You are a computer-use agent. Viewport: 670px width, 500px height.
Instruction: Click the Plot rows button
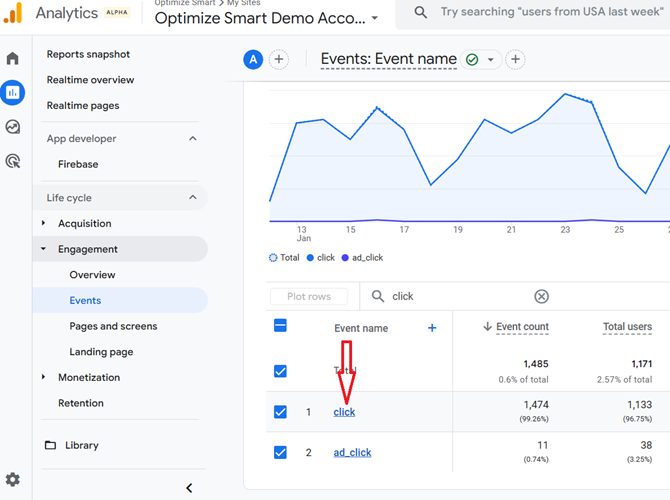point(309,297)
